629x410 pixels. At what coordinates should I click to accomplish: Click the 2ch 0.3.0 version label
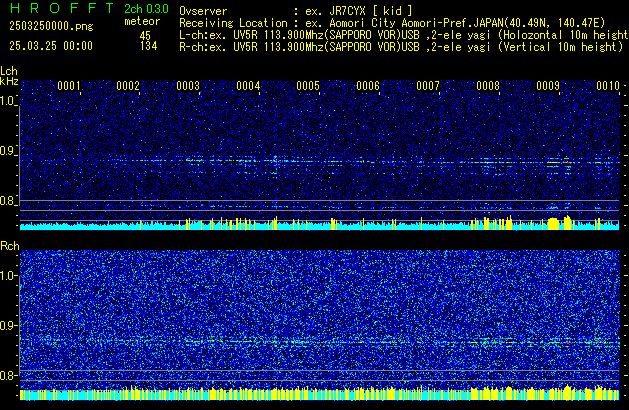point(146,9)
